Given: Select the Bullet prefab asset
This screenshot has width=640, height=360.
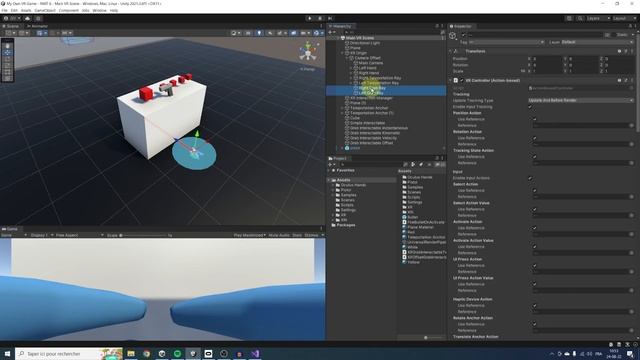Looking at the screenshot, I should pos(410,217).
